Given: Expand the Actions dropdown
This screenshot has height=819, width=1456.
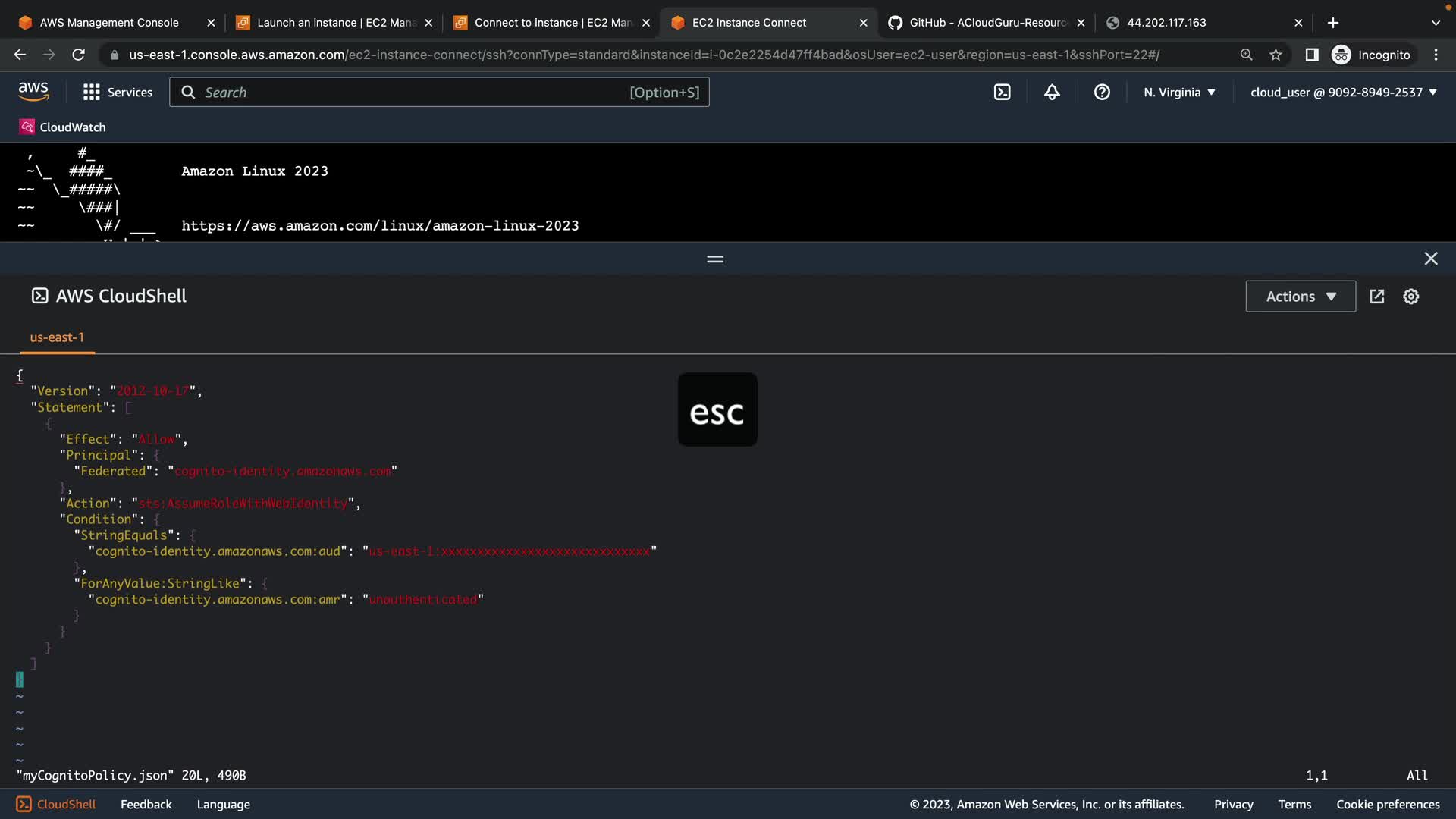Looking at the screenshot, I should pos(1301,297).
